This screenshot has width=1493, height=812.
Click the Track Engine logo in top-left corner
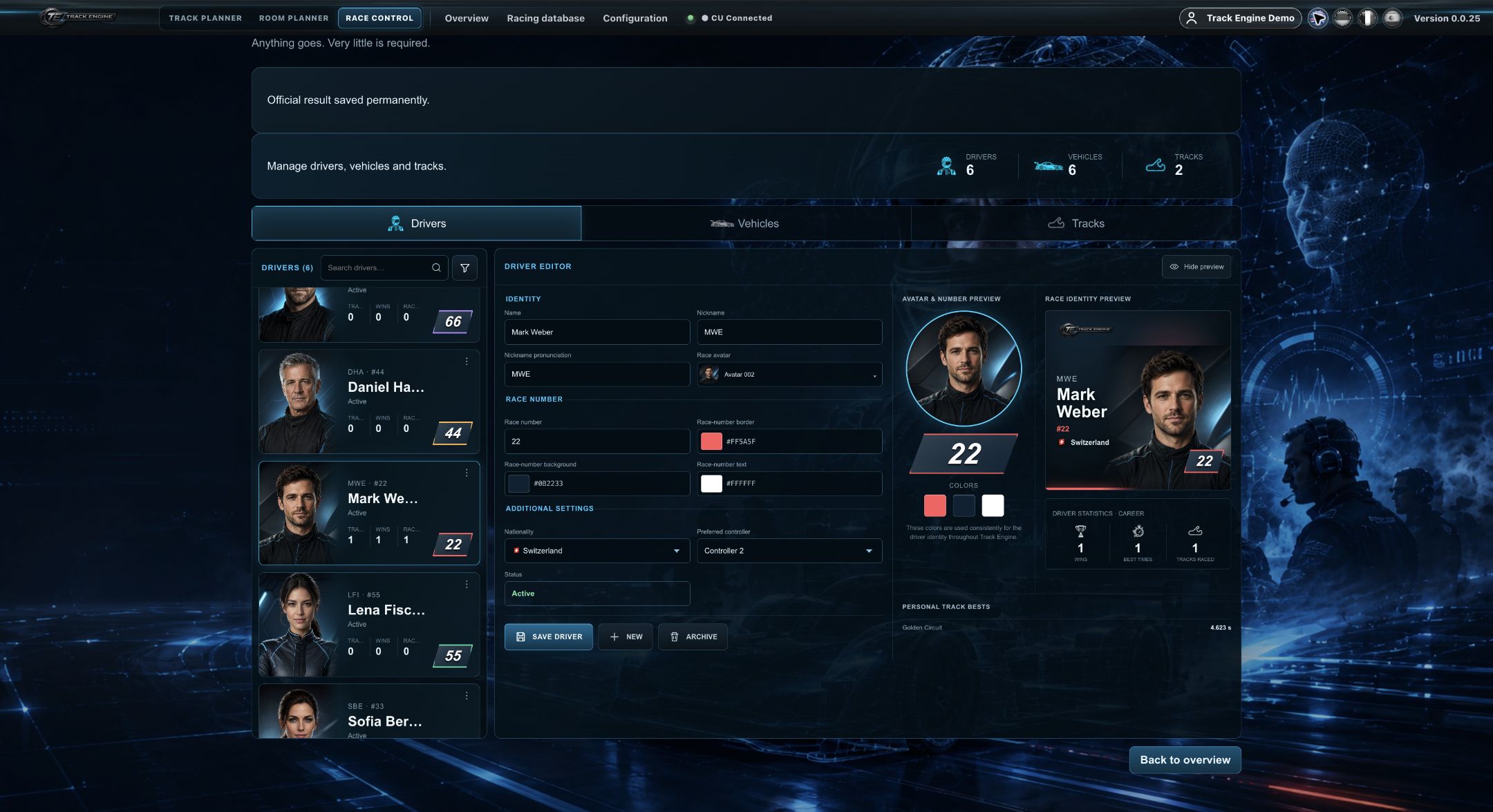point(77,17)
